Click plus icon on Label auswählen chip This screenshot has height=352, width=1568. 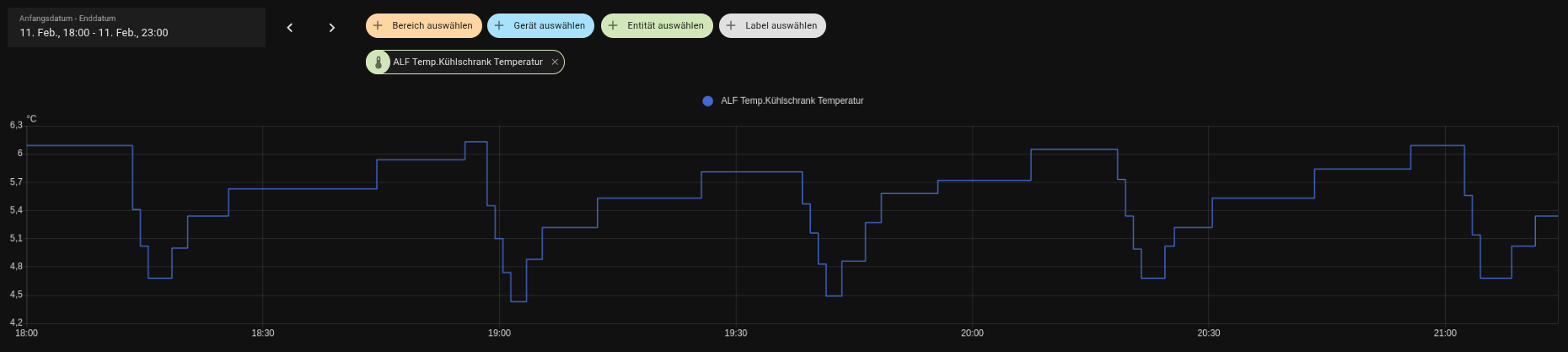tap(731, 26)
